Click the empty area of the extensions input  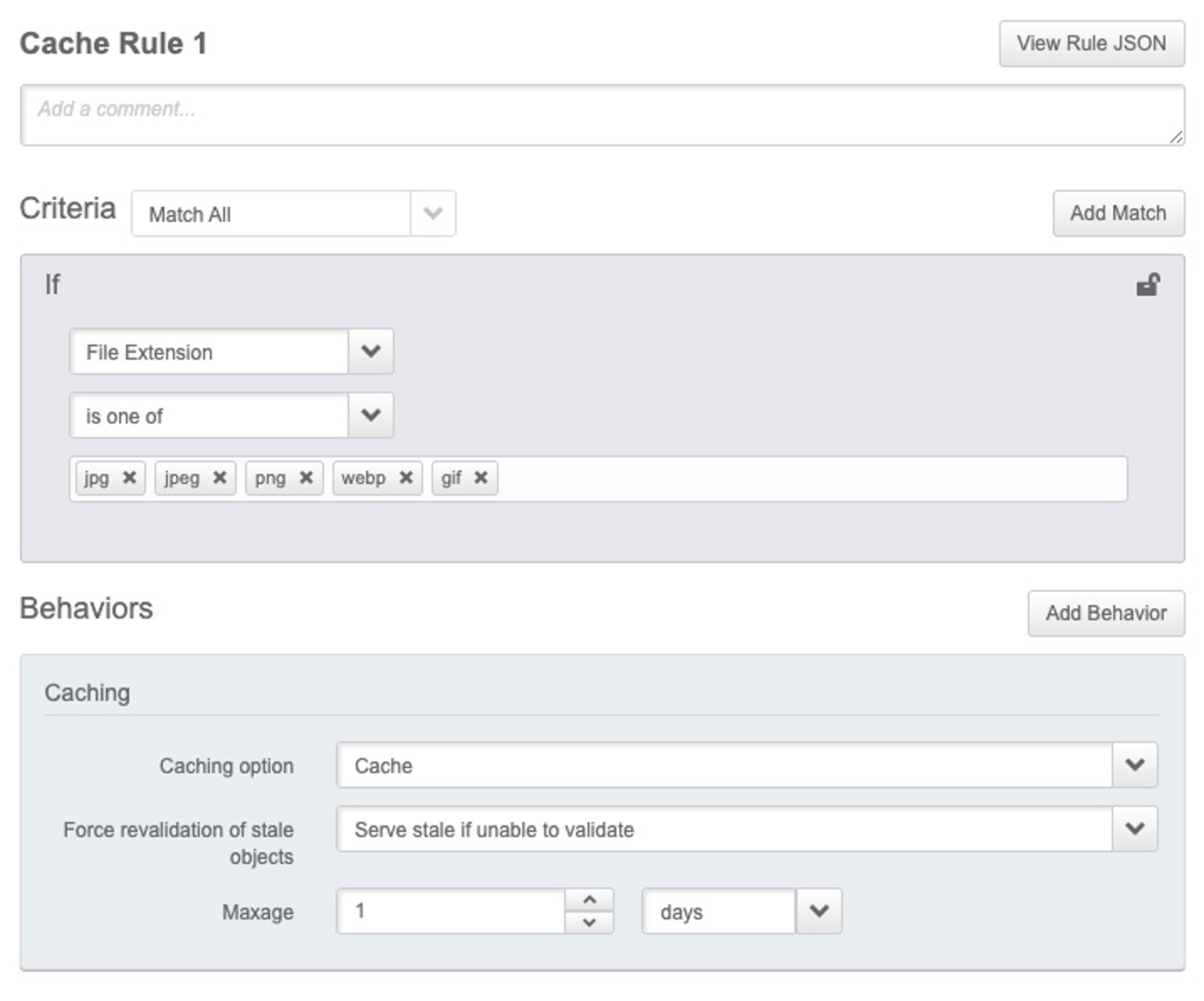[811, 479]
